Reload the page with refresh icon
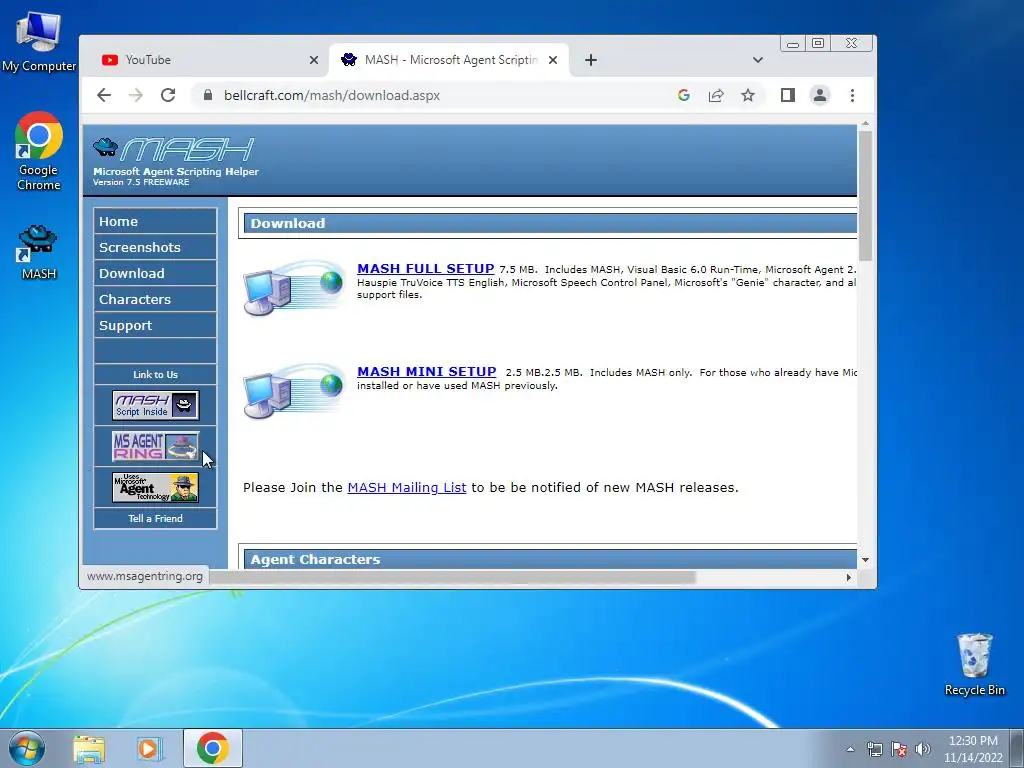The width and height of the screenshot is (1024, 768). point(168,95)
